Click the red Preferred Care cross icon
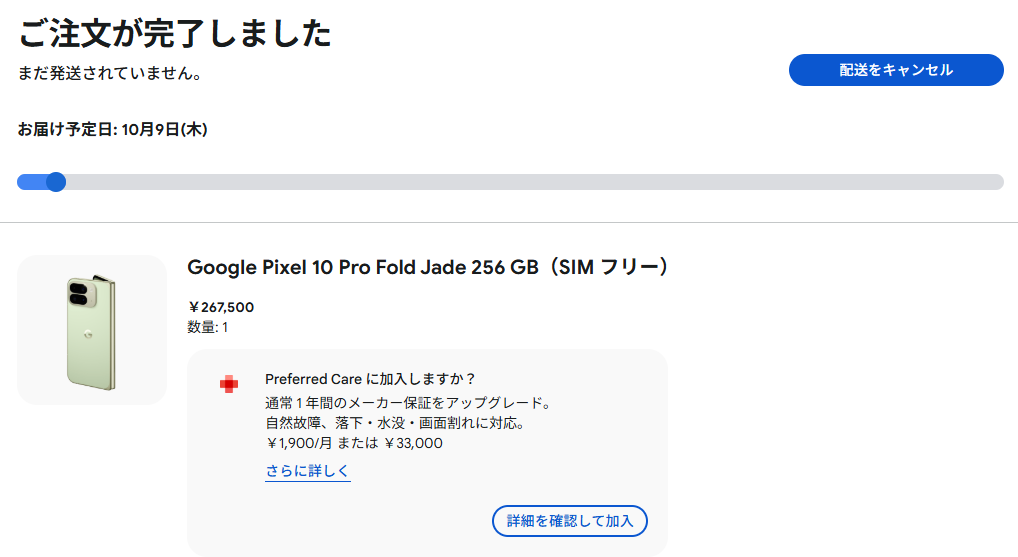Viewport: 1018px width, 557px height. pyautogui.click(x=229, y=384)
